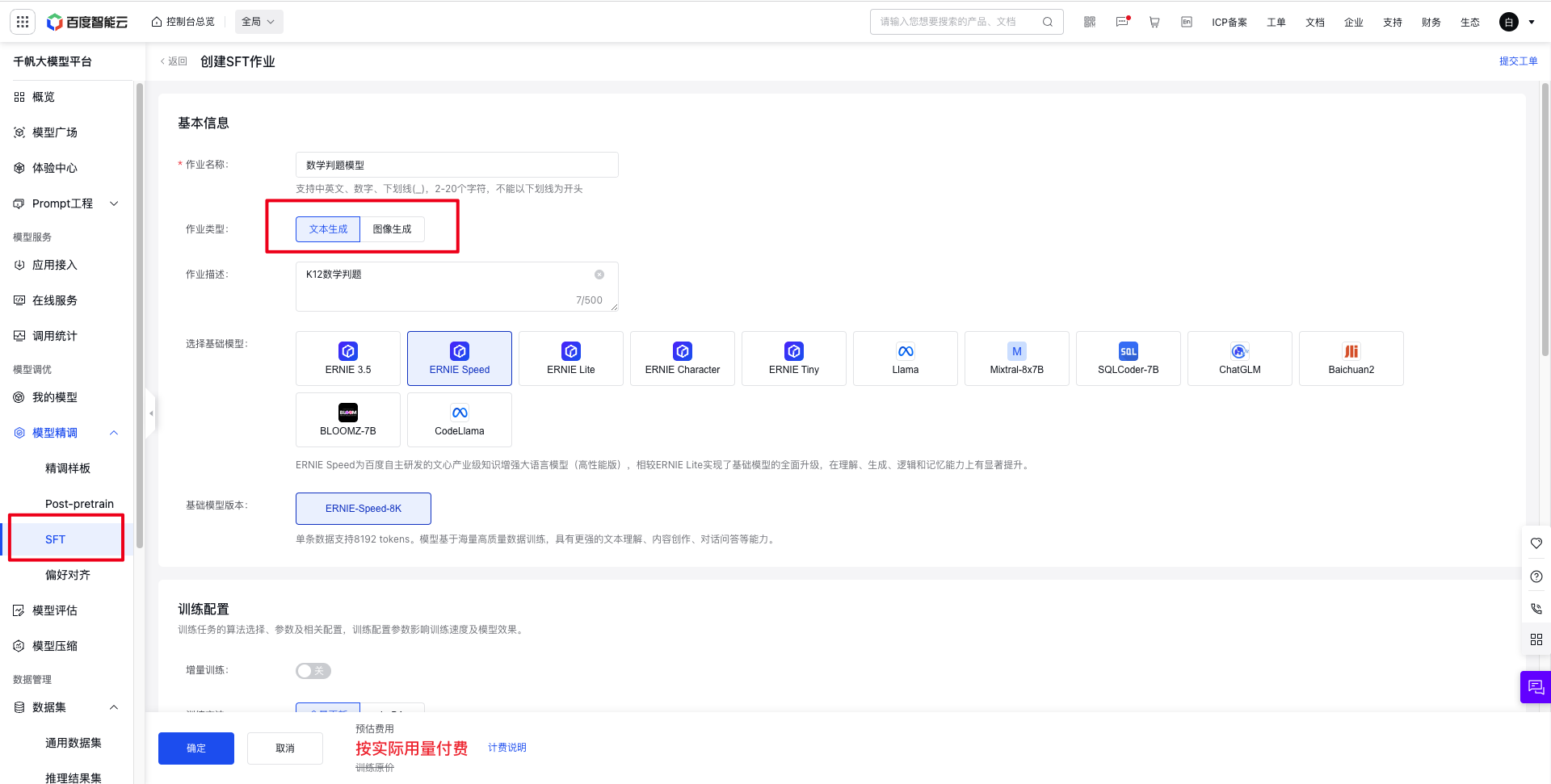
Task: Select 图像生成 job type
Action: 392,229
